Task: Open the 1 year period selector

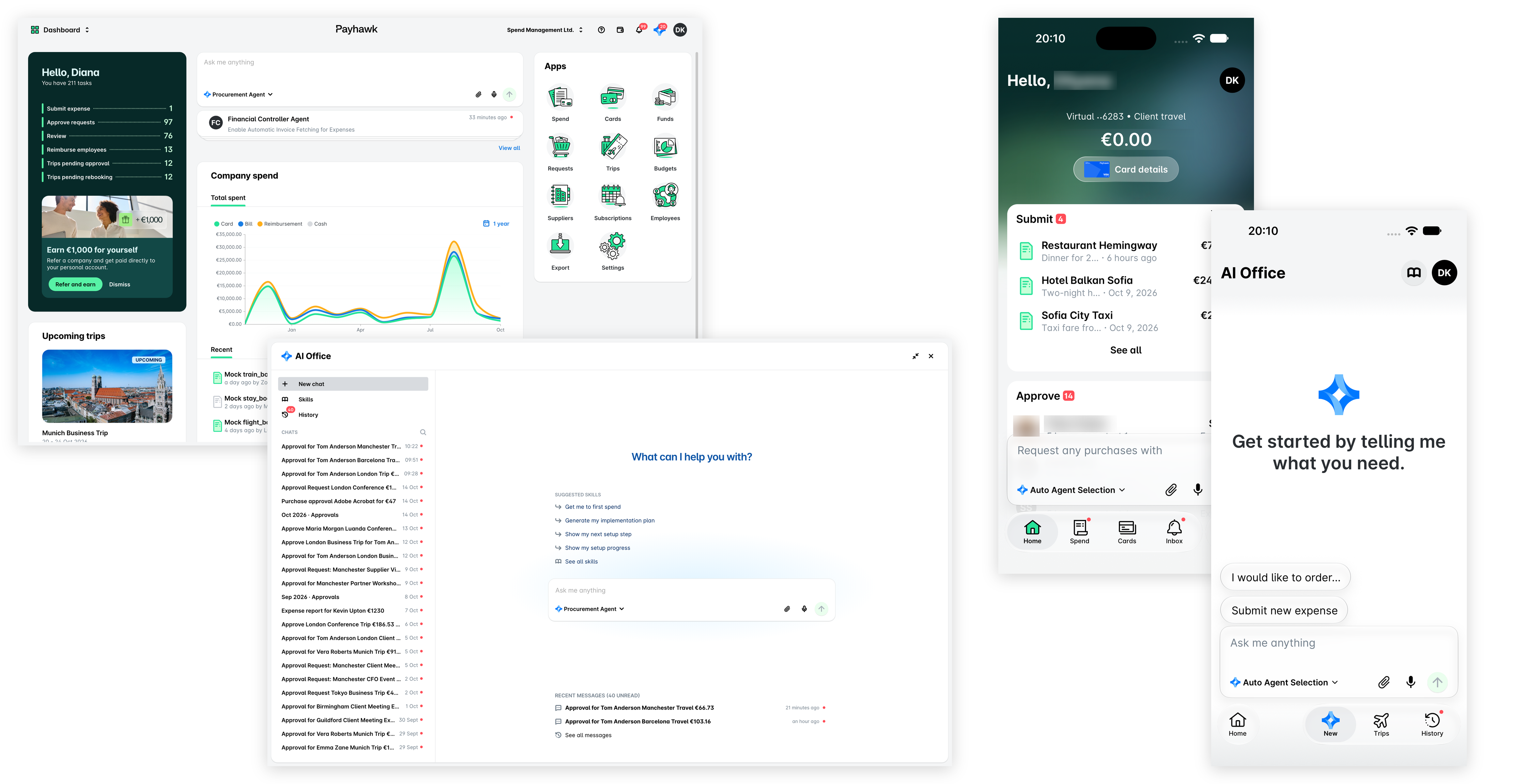Action: click(496, 224)
